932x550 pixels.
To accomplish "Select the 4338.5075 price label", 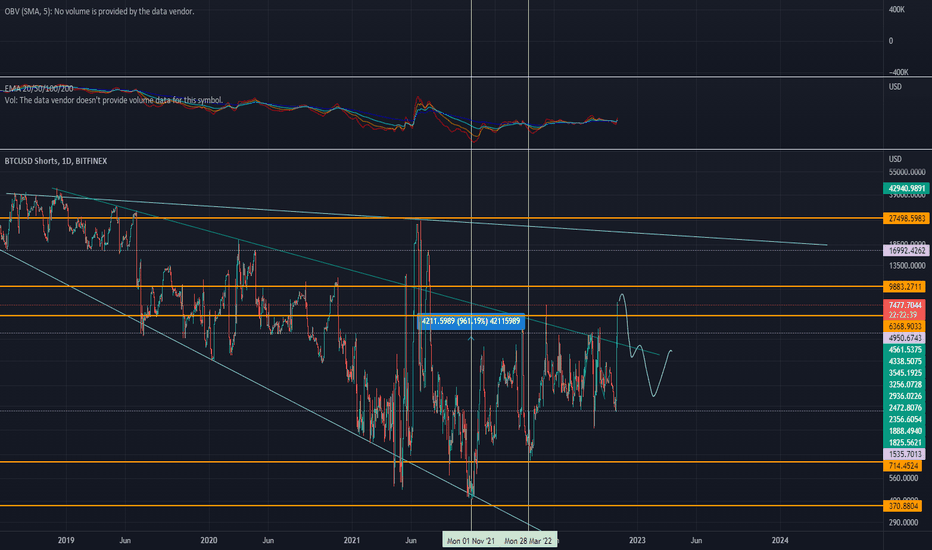I will [904, 361].
